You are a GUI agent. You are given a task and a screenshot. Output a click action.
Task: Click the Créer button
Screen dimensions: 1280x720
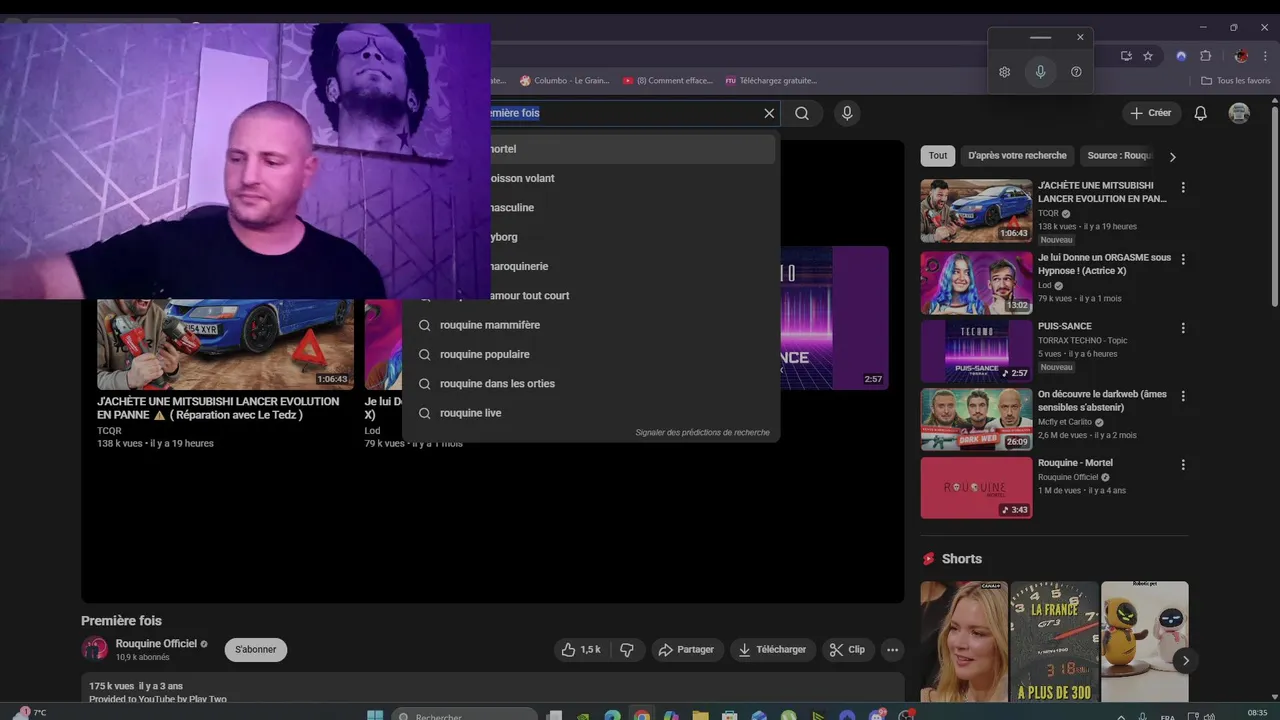(1151, 113)
